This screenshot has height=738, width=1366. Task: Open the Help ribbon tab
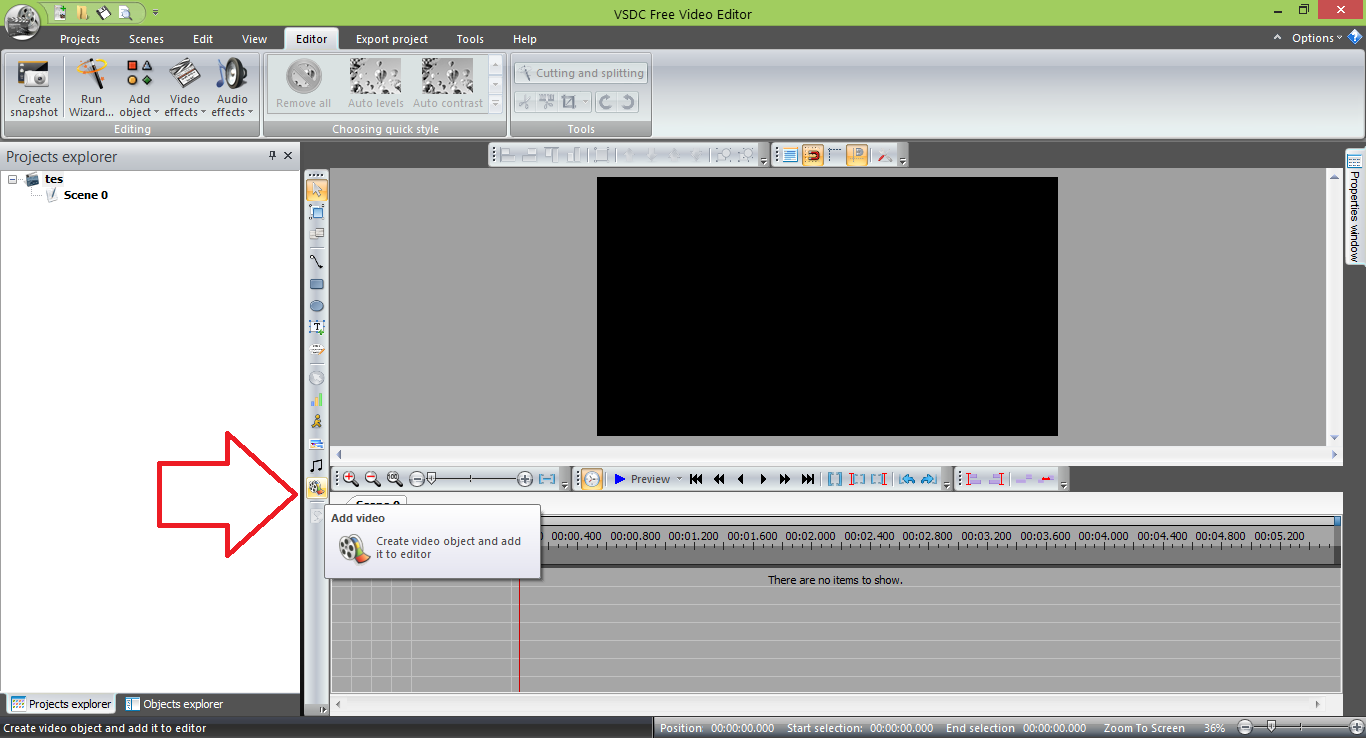(525, 39)
